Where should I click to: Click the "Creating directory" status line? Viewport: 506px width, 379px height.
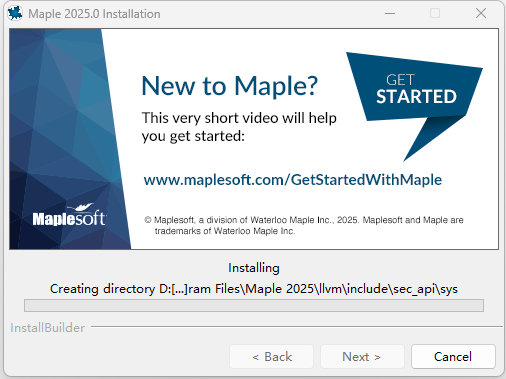click(x=254, y=289)
